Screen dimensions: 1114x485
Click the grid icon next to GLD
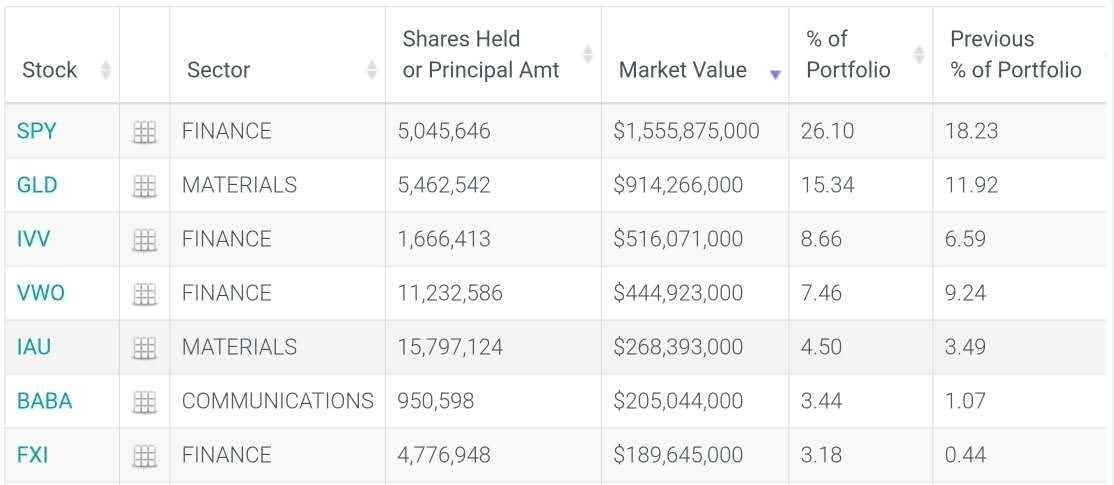[145, 186]
